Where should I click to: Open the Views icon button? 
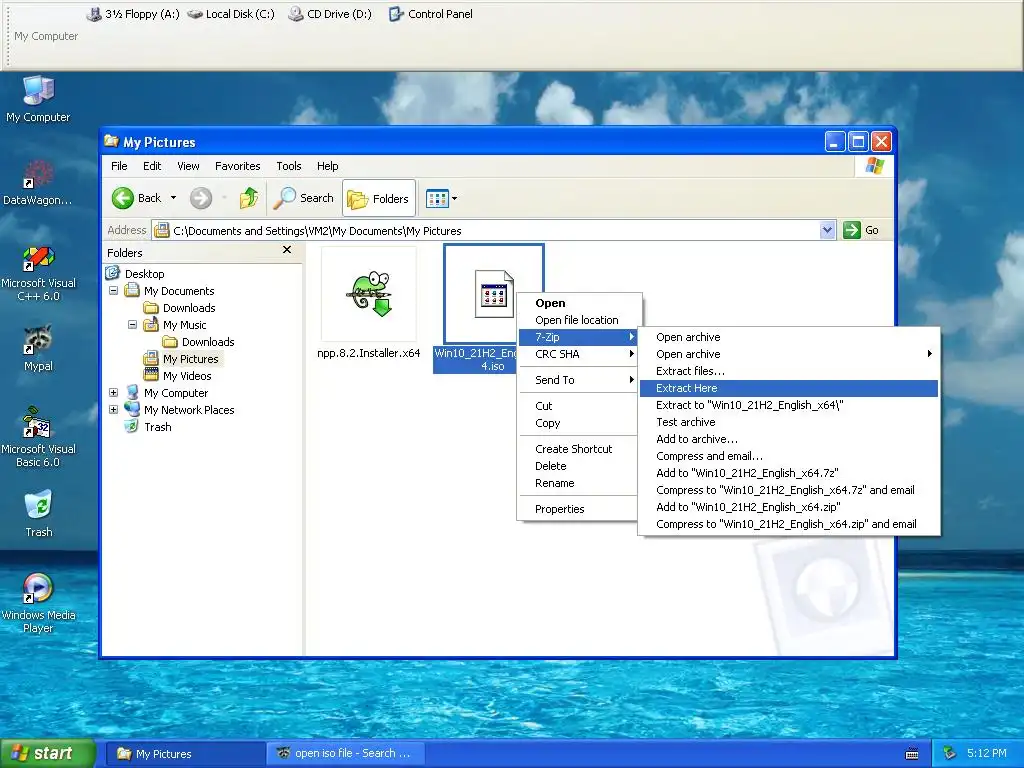(x=437, y=199)
